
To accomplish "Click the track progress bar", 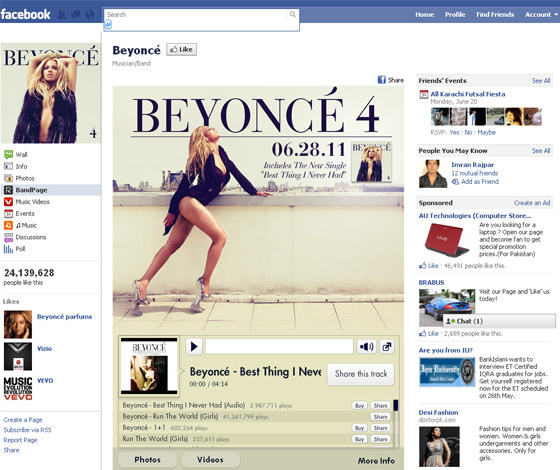I will tap(279, 346).
